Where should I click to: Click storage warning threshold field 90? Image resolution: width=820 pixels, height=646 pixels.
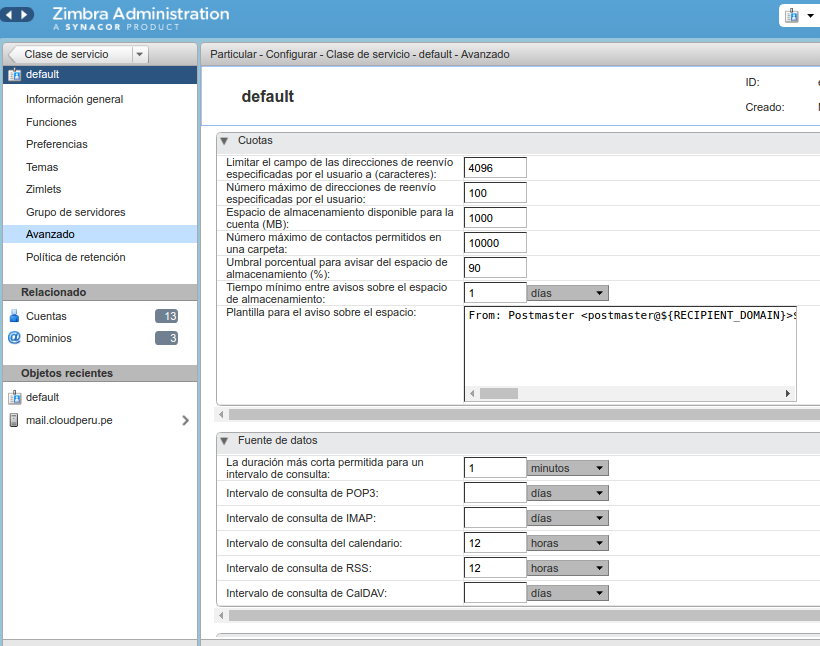click(x=495, y=268)
